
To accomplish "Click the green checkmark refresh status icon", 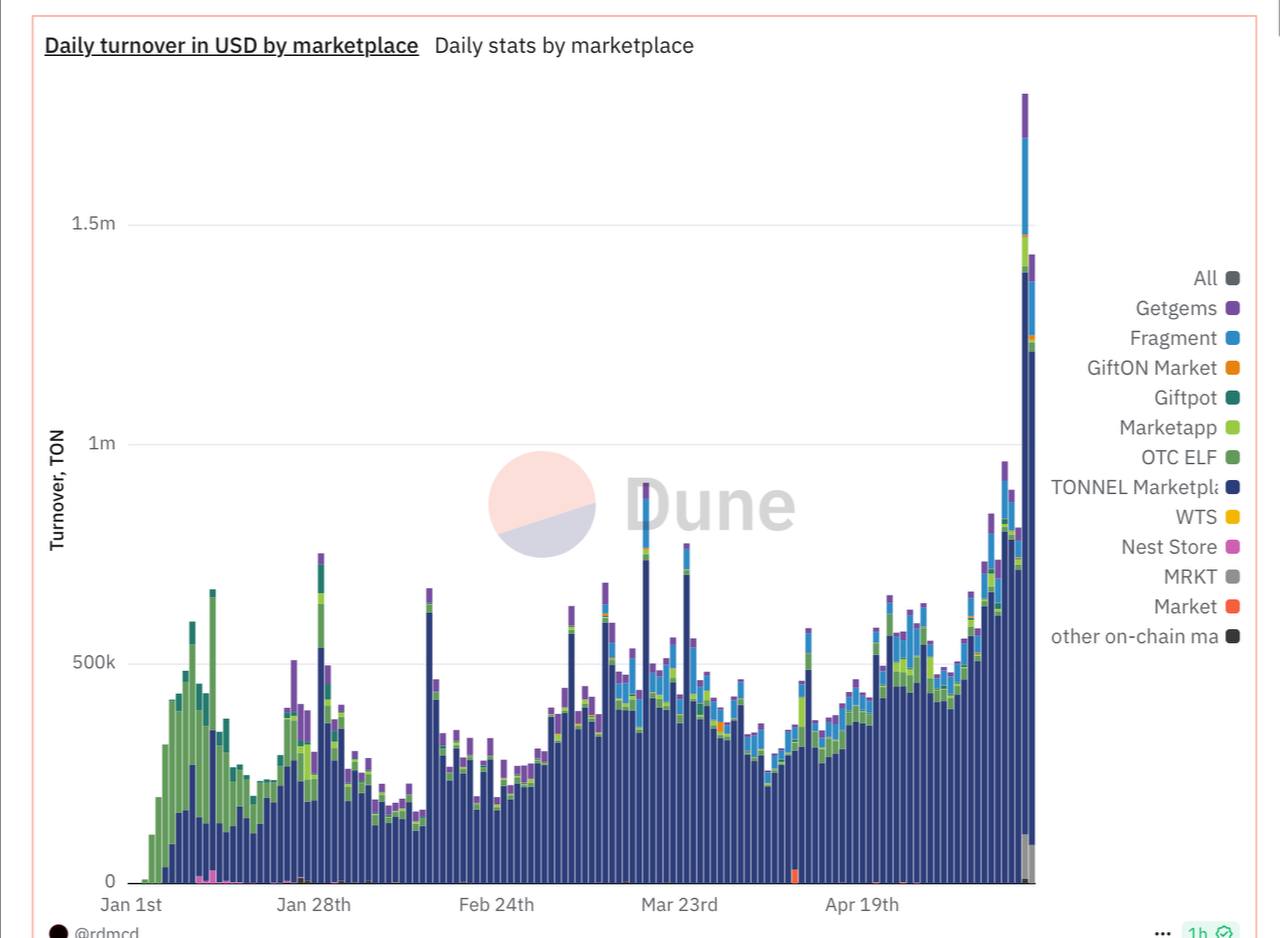I will [x=1224, y=933].
